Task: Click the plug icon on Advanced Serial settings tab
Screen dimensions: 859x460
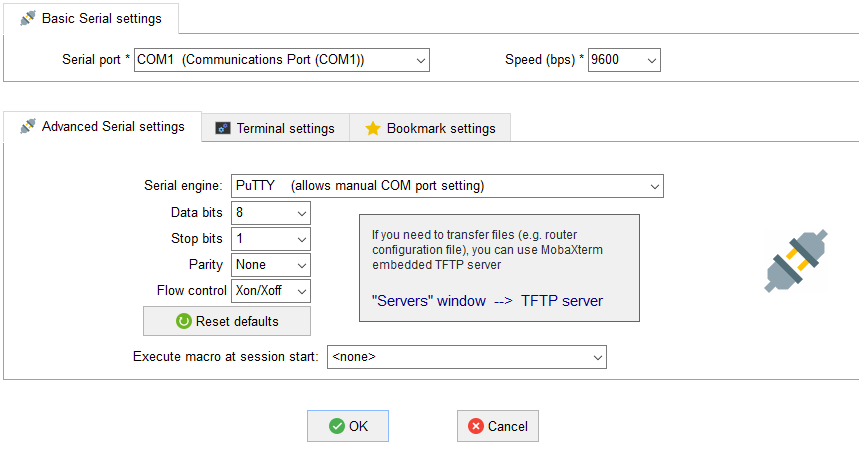Action: [27, 126]
